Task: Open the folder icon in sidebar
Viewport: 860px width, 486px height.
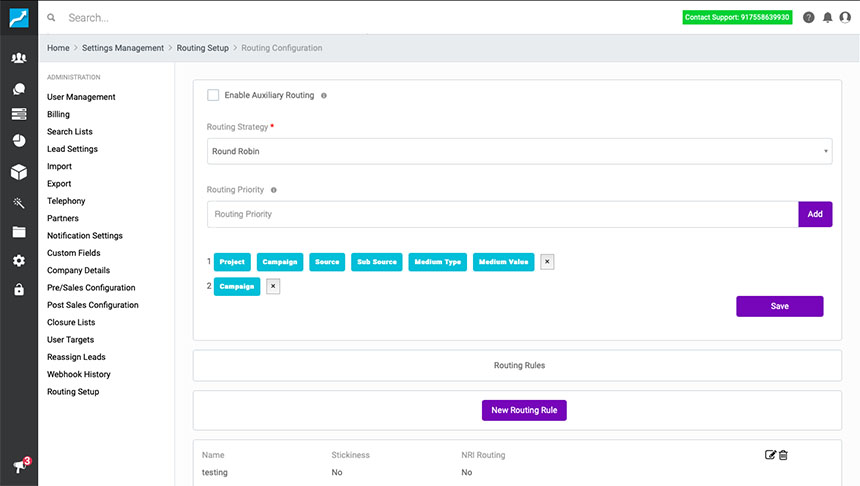Action: (x=19, y=232)
